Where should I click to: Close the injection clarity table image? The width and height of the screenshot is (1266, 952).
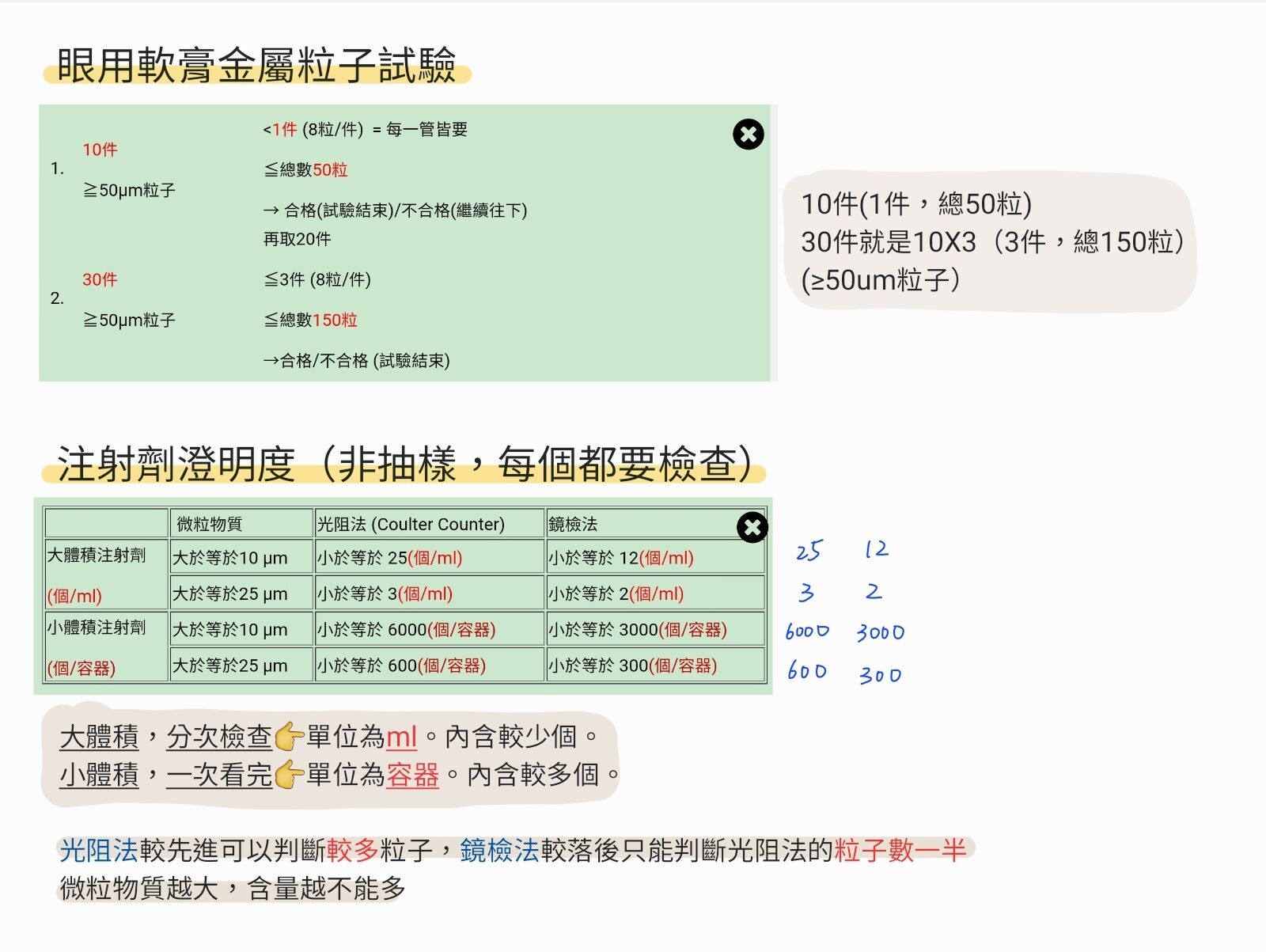point(752,527)
